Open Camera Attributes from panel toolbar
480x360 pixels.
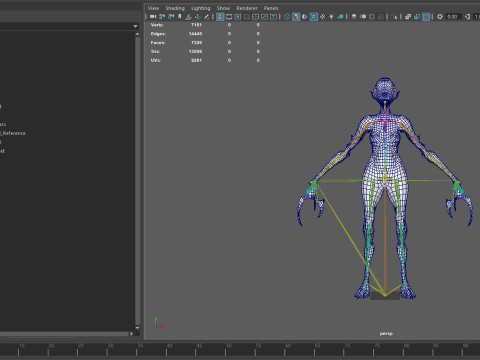coord(171,16)
